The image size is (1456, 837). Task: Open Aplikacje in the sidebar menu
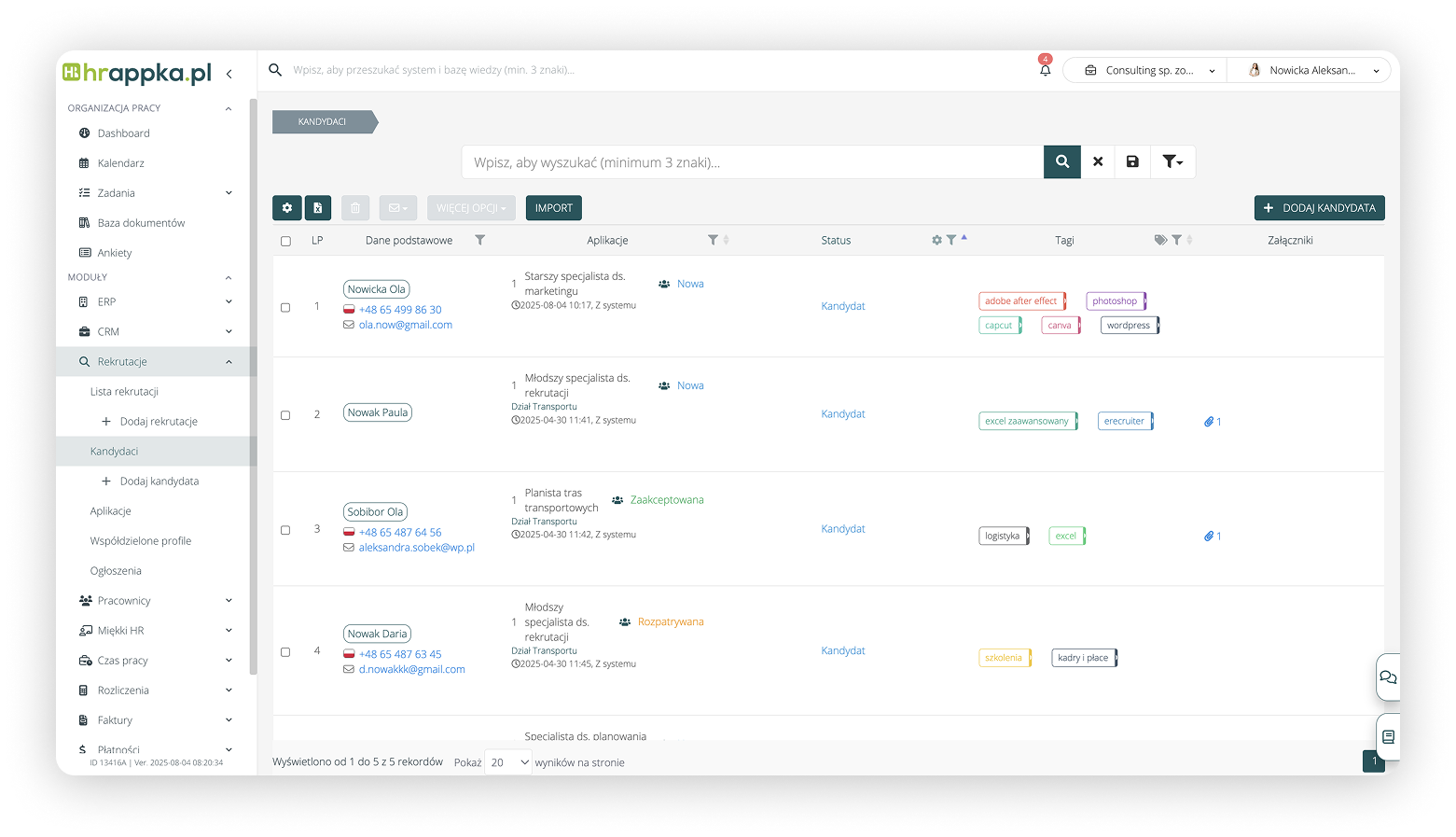pyautogui.click(x=111, y=511)
